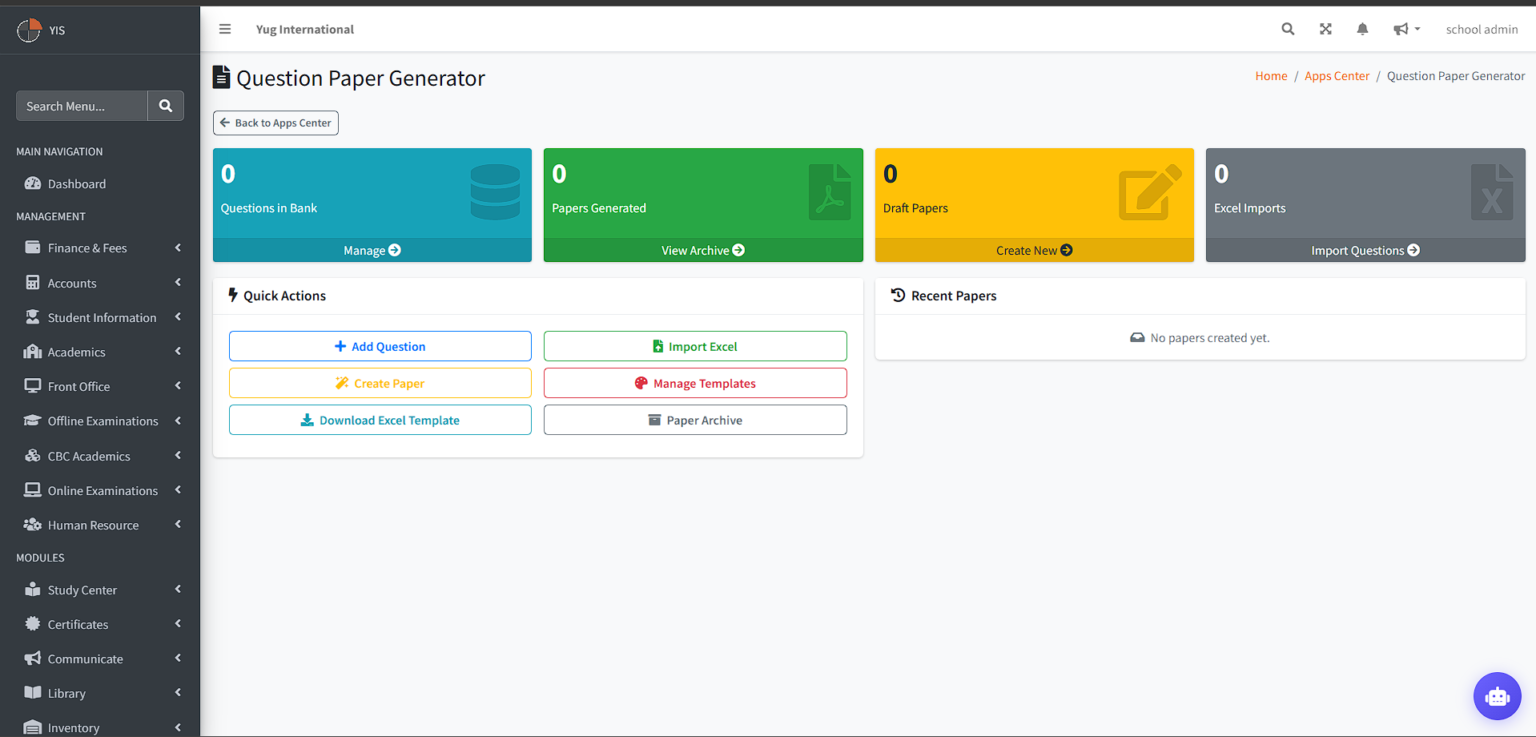Viewport: 1536px width, 737px height.
Task: Open the sidebar menu search button
Action: click(165, 105)
